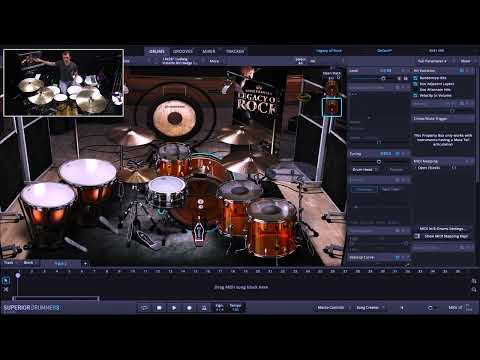The height and width of the screenshot is (360, 480).
Task: Click the left crash cymbal
Action: (132, 135)
